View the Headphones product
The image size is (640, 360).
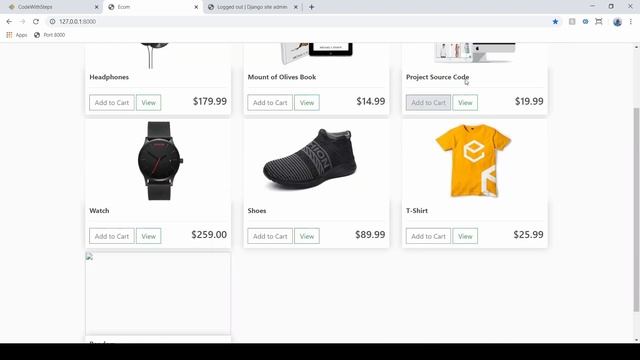pyautogui.click(x=149, y=102)
